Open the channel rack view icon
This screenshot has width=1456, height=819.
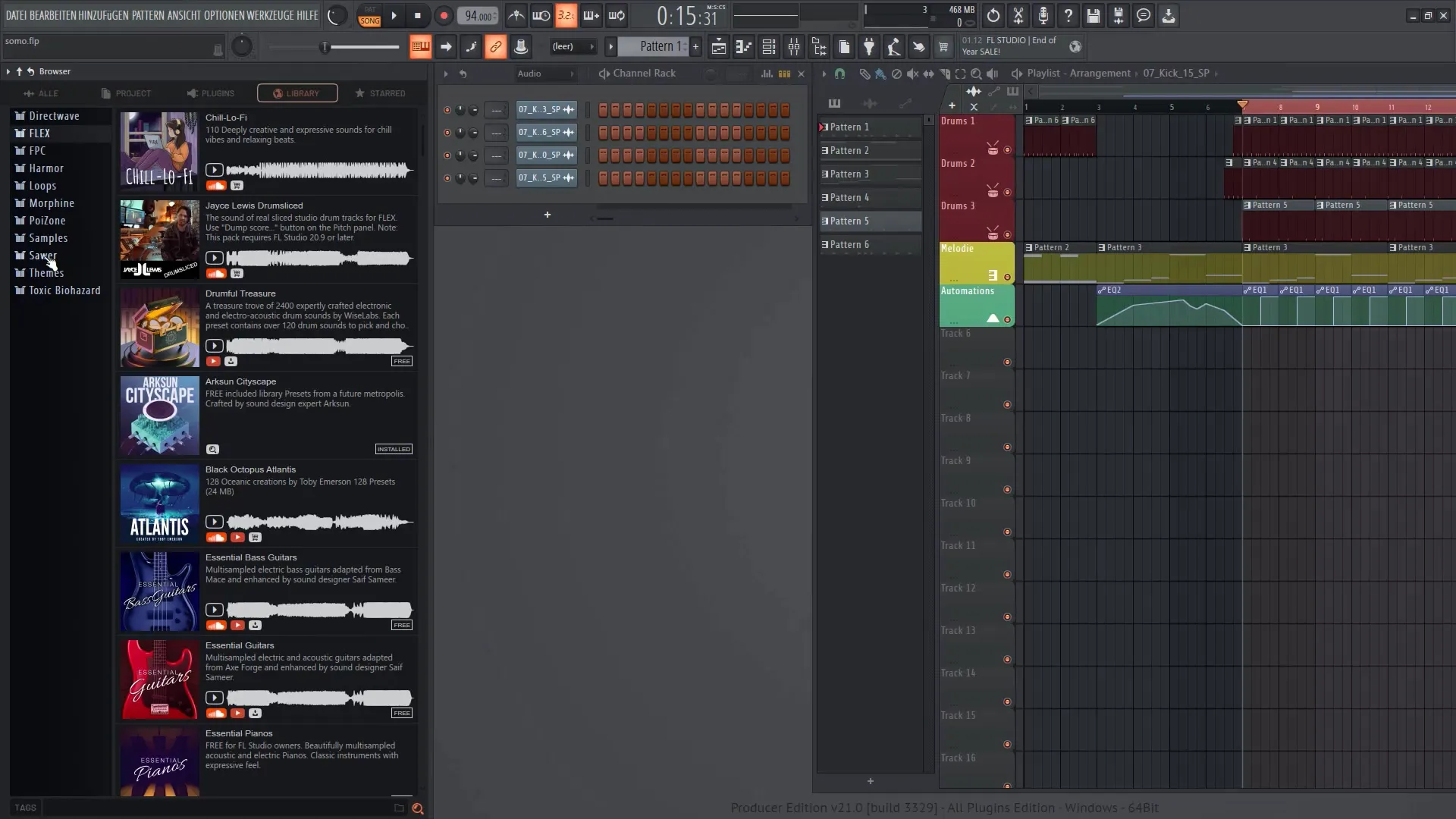[769, 47]
